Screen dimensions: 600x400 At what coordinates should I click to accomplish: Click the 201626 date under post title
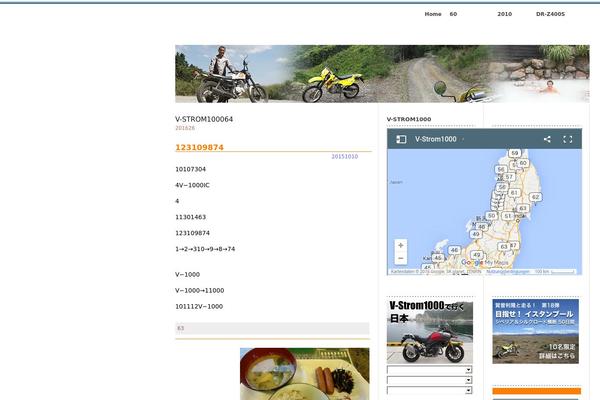point(185,128)
